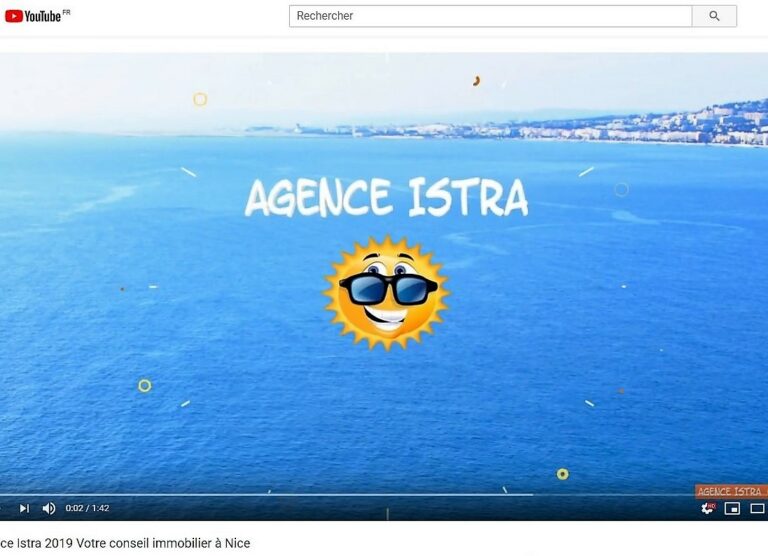Click the AGENCE ISTRA channel watermark
Image resolution: width=768 pixels, height=556 pixels.
pos(731,491)
